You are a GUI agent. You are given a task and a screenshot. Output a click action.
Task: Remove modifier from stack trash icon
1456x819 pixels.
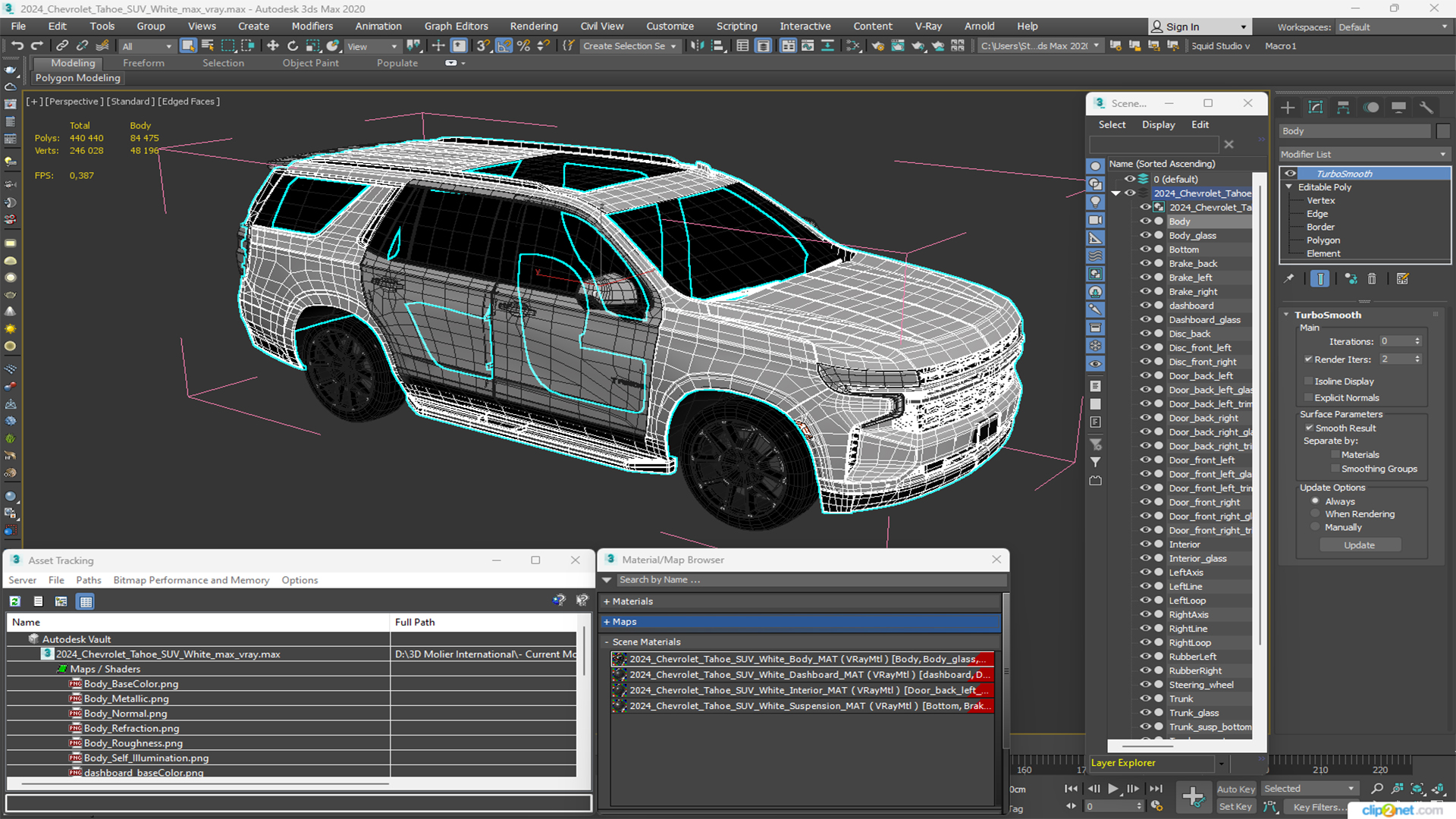(x=1372, y=279)
